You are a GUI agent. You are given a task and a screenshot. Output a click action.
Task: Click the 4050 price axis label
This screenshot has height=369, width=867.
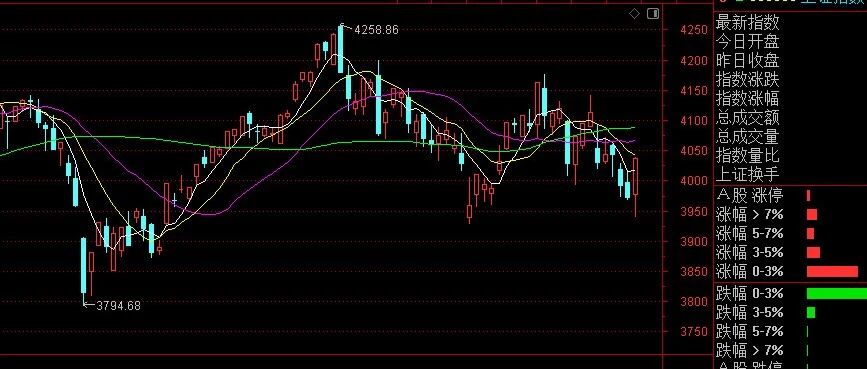tap(695, 151)
